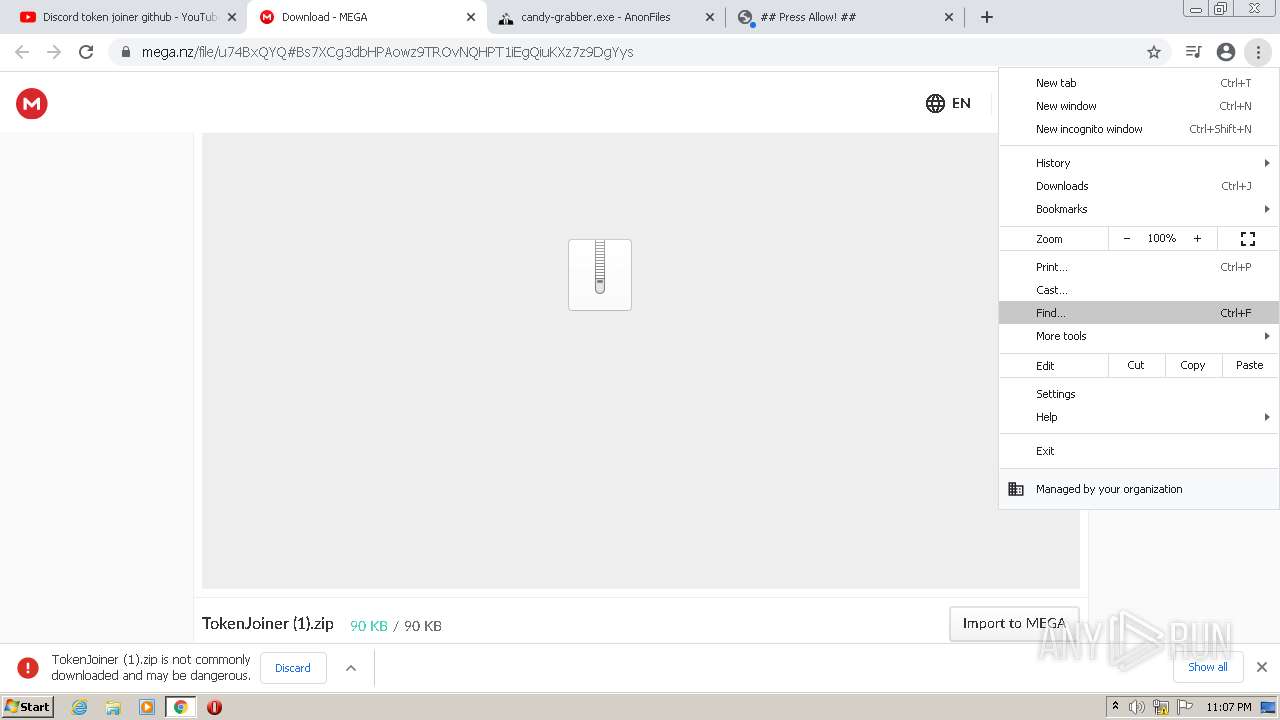This screenshot has width=1280, height=720.
Task: Click Copy in the Edit row
Action: (1193, 365)
